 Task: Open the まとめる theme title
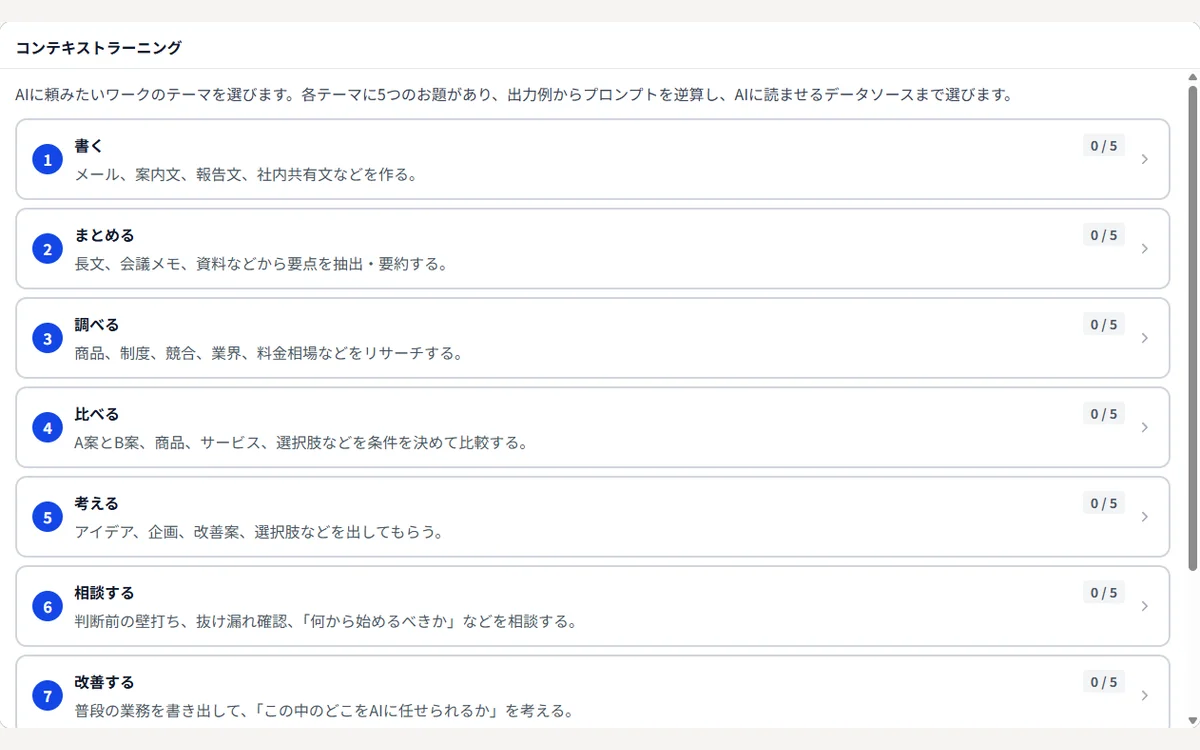click(x=104, y=235)
